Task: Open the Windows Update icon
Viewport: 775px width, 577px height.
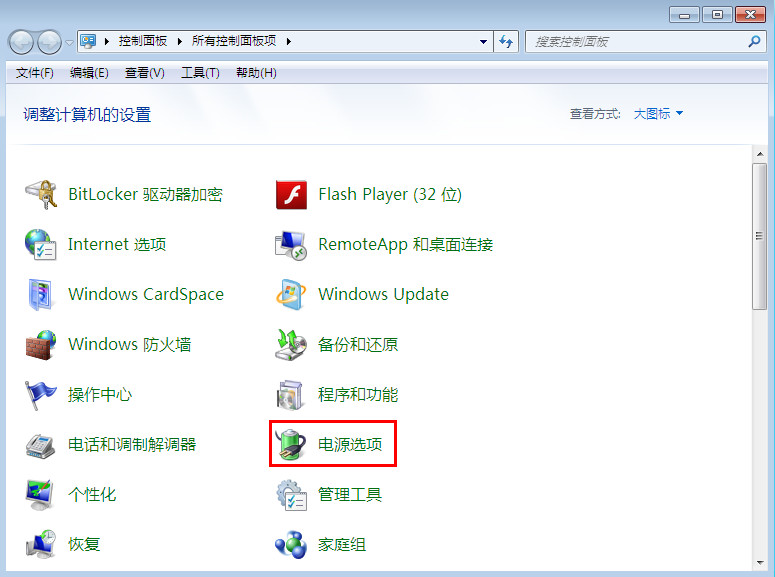Action: pos(291,294)
